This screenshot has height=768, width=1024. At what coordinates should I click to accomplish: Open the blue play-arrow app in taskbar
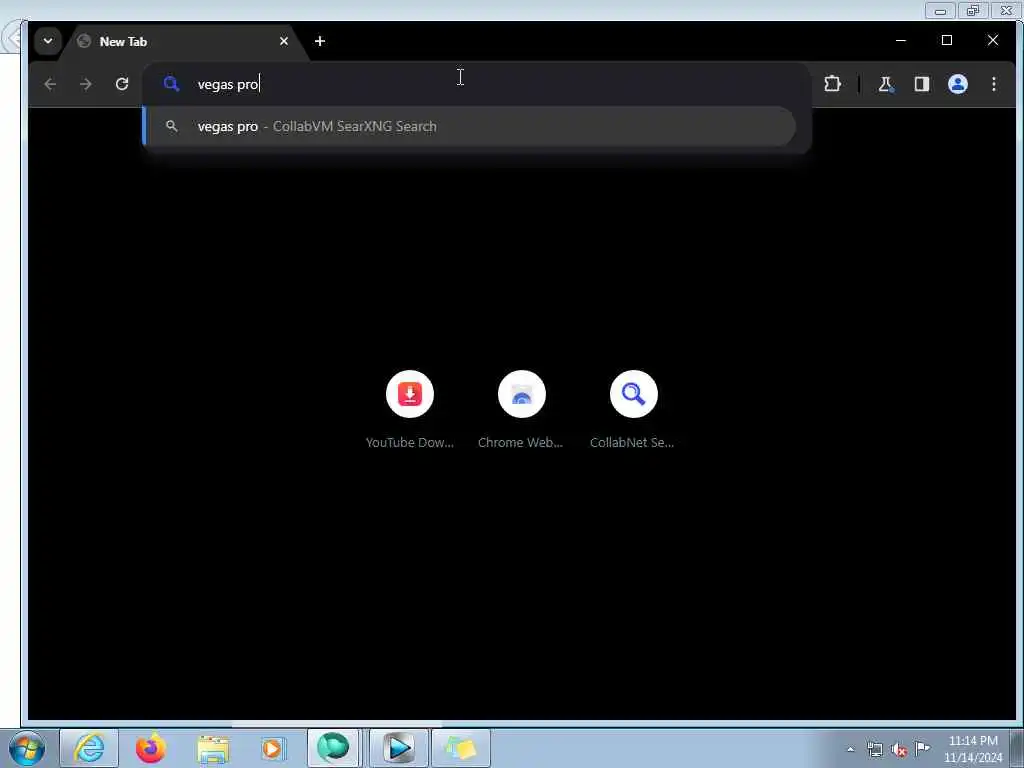(x=399, y=748)
